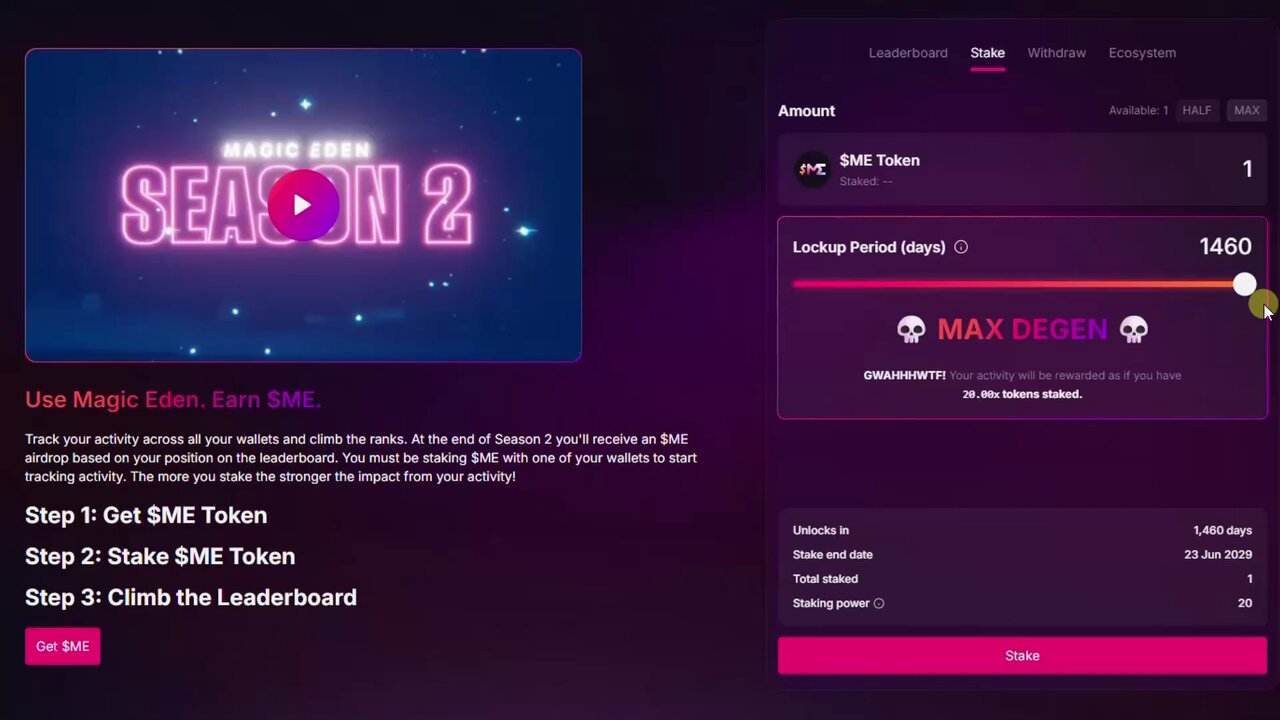Click the right skull icon
The image size is (1280, 720).
pyautogui.click(x=1134, y=329)
